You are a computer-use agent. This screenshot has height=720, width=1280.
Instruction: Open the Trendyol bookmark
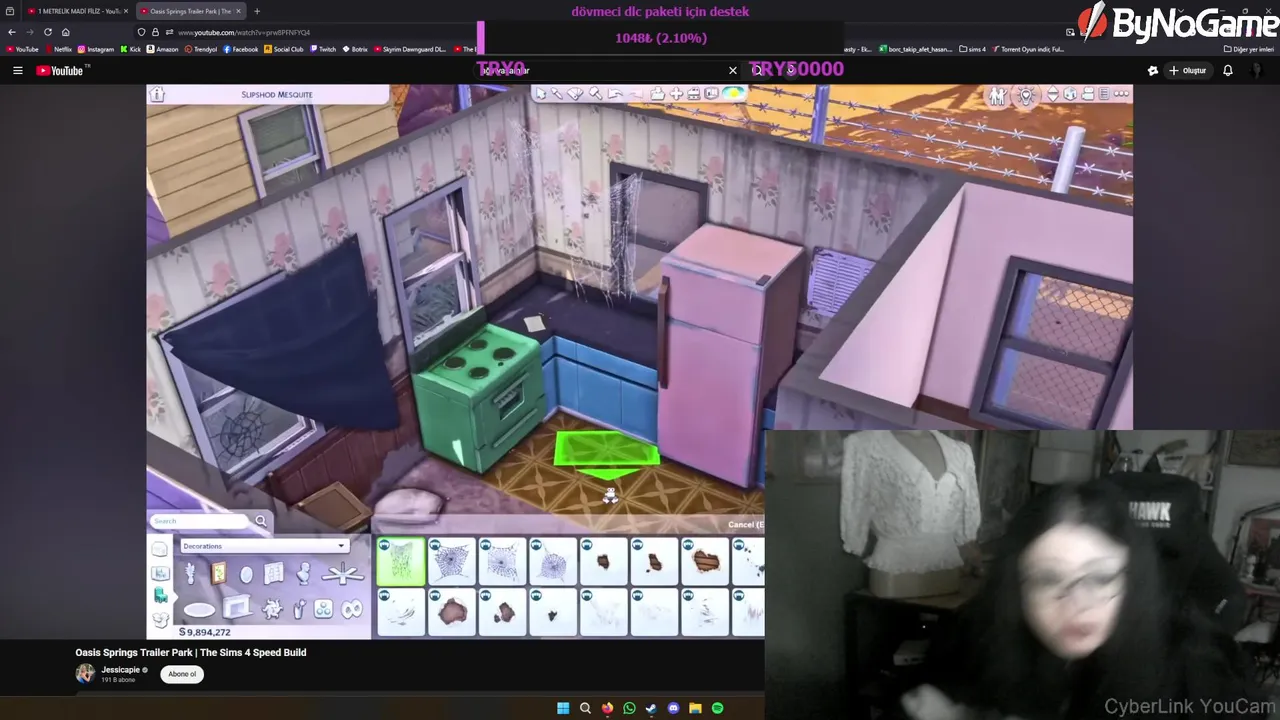[200, 49]
